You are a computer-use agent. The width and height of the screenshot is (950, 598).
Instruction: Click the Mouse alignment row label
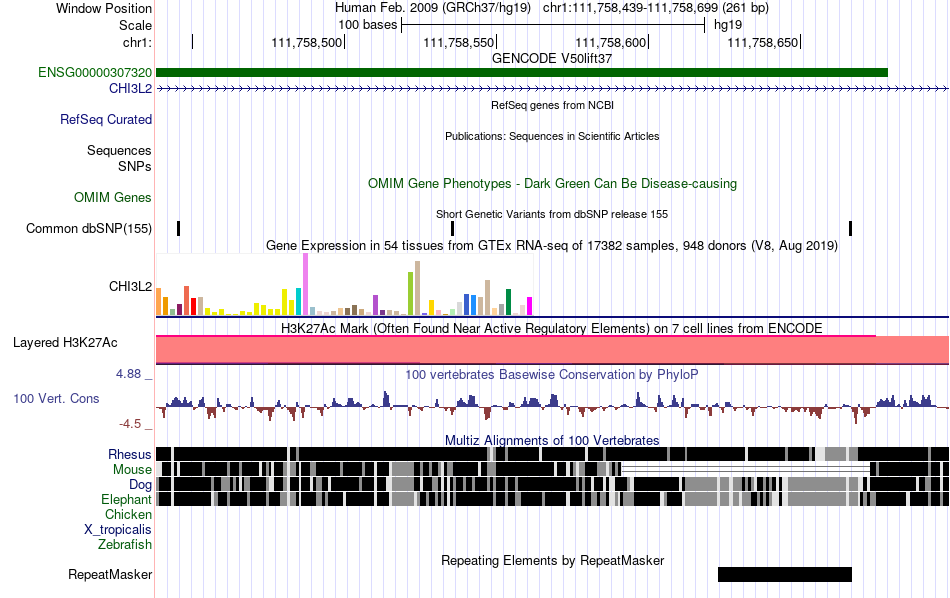pos(132,470)
